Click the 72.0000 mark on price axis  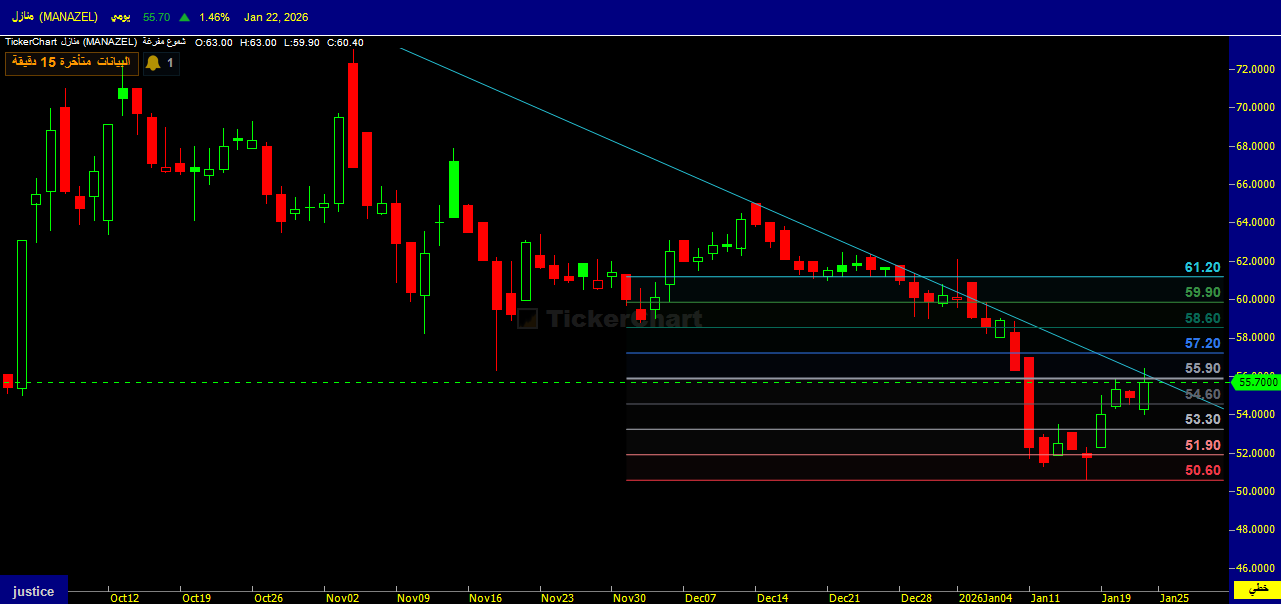pyautogui.click(x=1254, y=69)
